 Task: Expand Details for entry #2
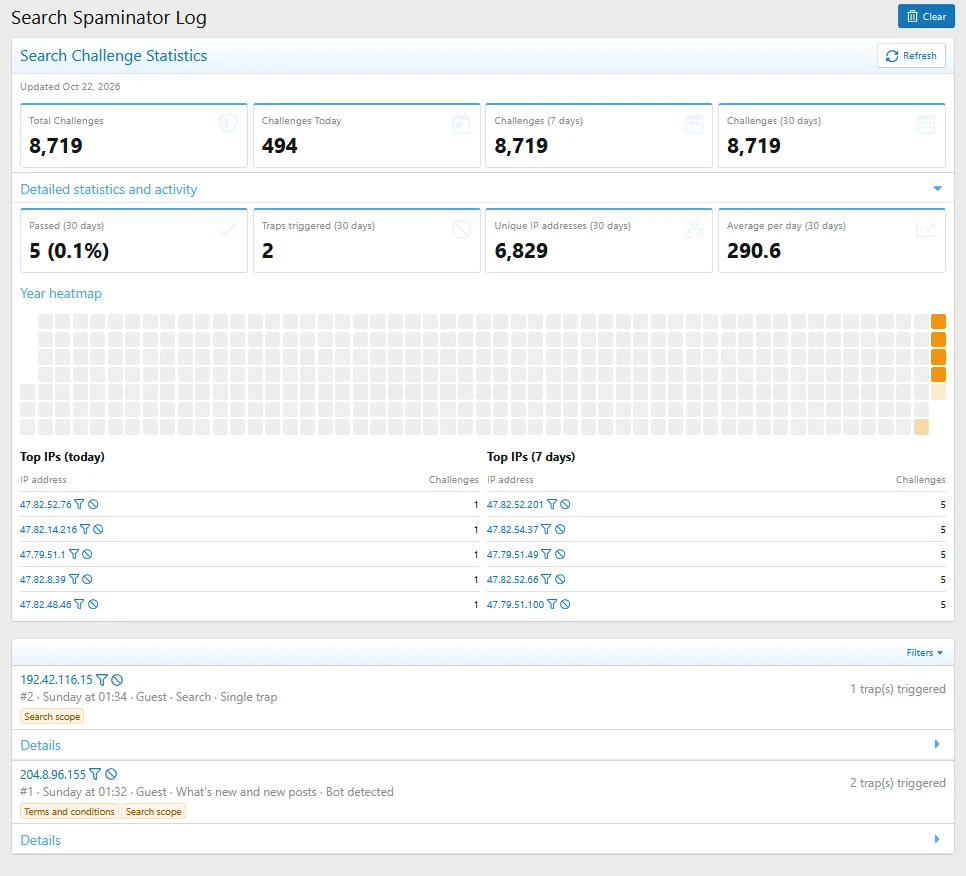(x=482, y=745)
